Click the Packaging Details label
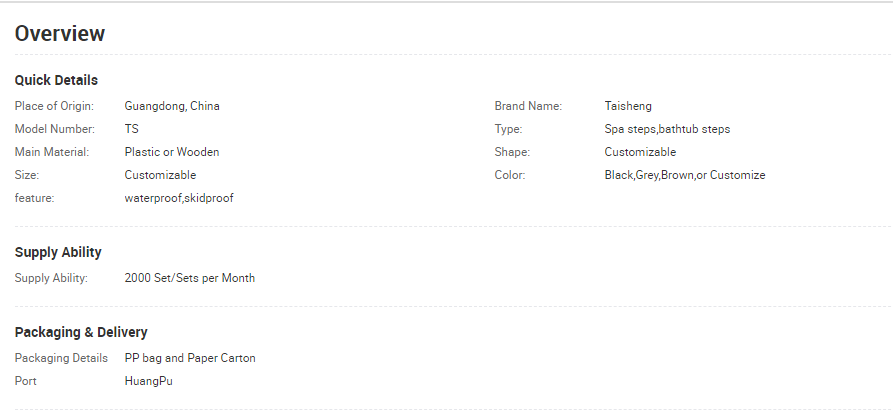This screenshot has width=893, height=414. coord(61,358)
